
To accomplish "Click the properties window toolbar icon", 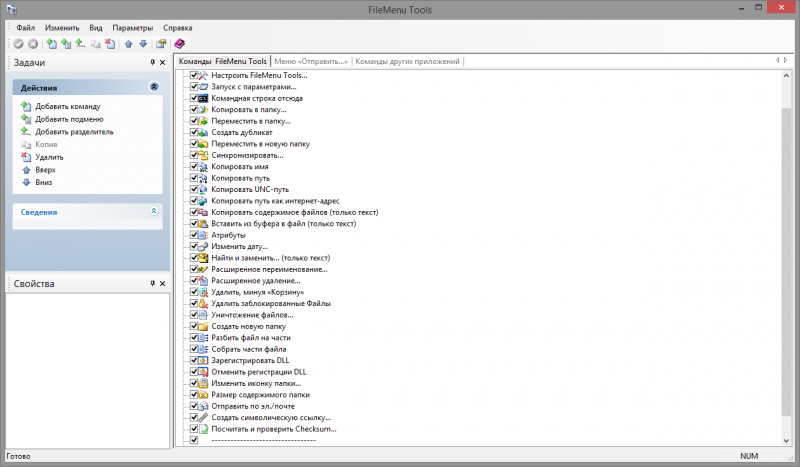I will pos(161,44).
